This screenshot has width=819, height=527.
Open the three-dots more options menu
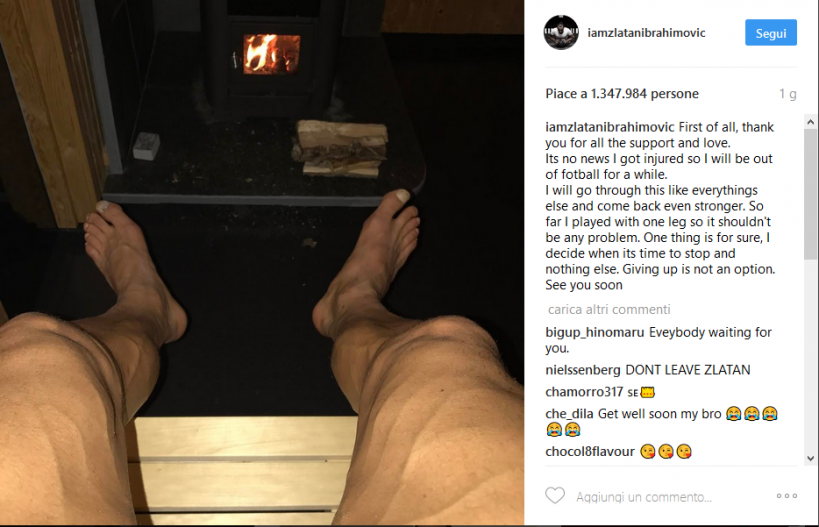787,496
